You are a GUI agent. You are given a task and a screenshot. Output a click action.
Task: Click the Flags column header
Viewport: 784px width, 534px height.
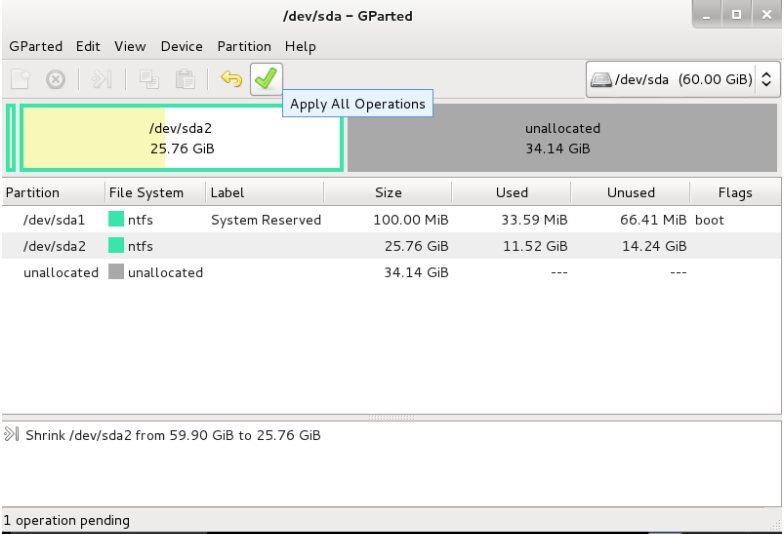click(735, 192)
